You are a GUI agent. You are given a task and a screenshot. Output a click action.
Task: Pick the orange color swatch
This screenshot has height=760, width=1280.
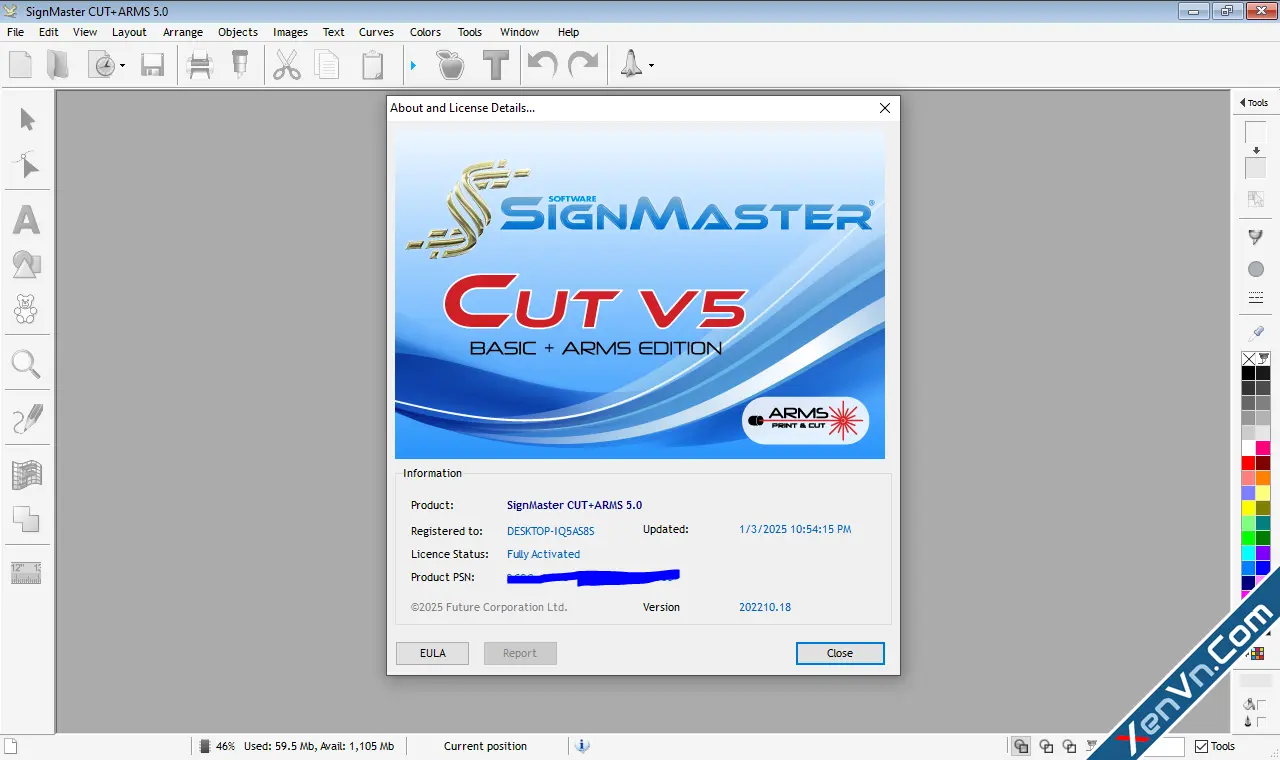(1264, 478)
